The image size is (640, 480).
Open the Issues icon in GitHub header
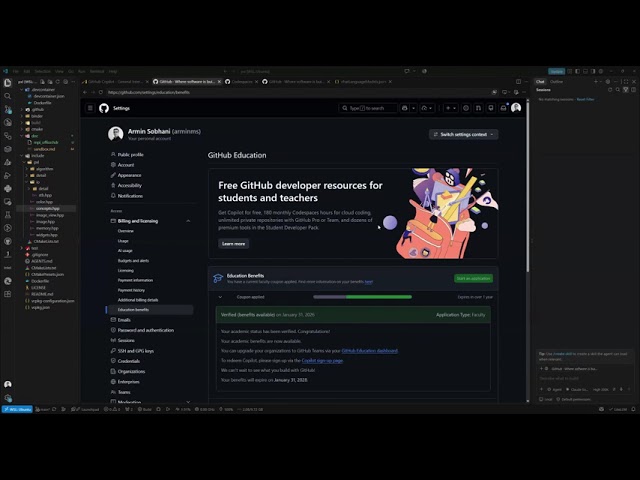466,108
